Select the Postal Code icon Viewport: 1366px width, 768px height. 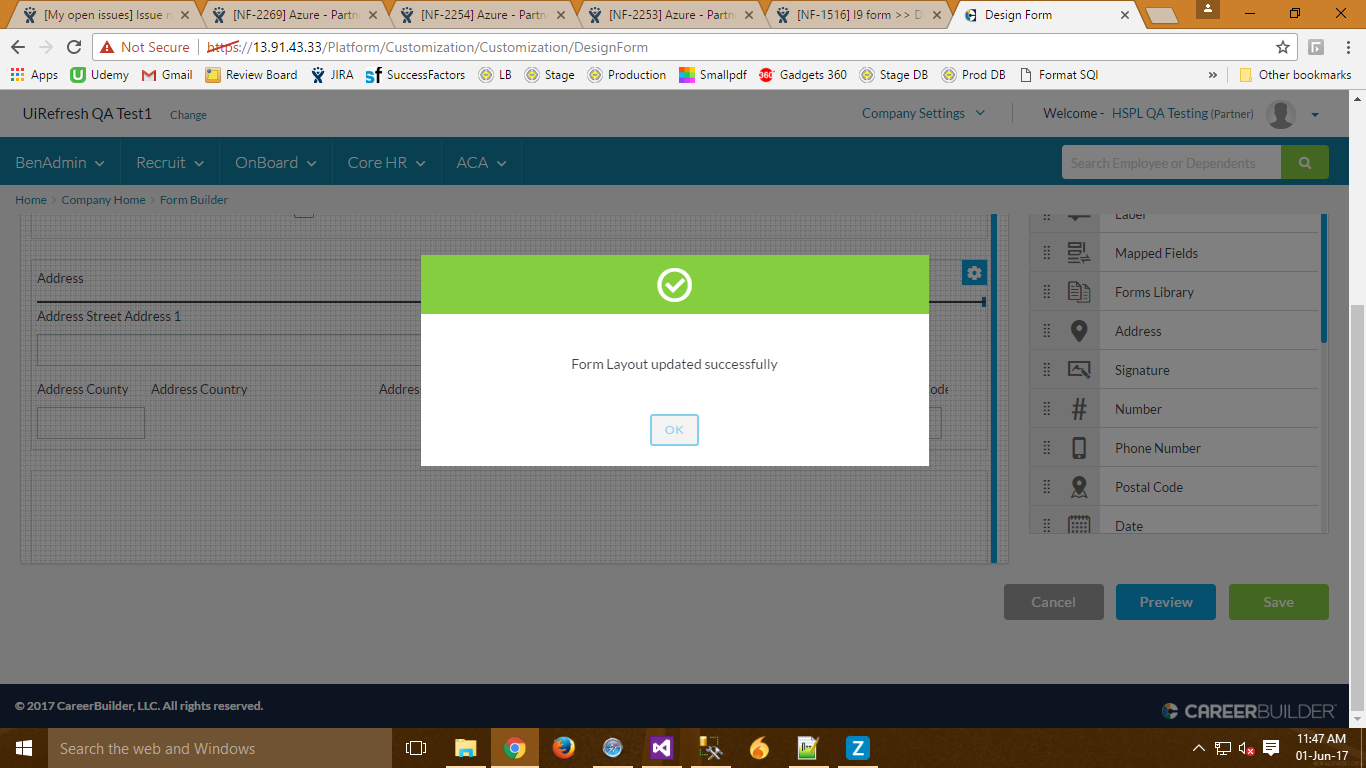pyautogui.click(x=1078, y=487)
